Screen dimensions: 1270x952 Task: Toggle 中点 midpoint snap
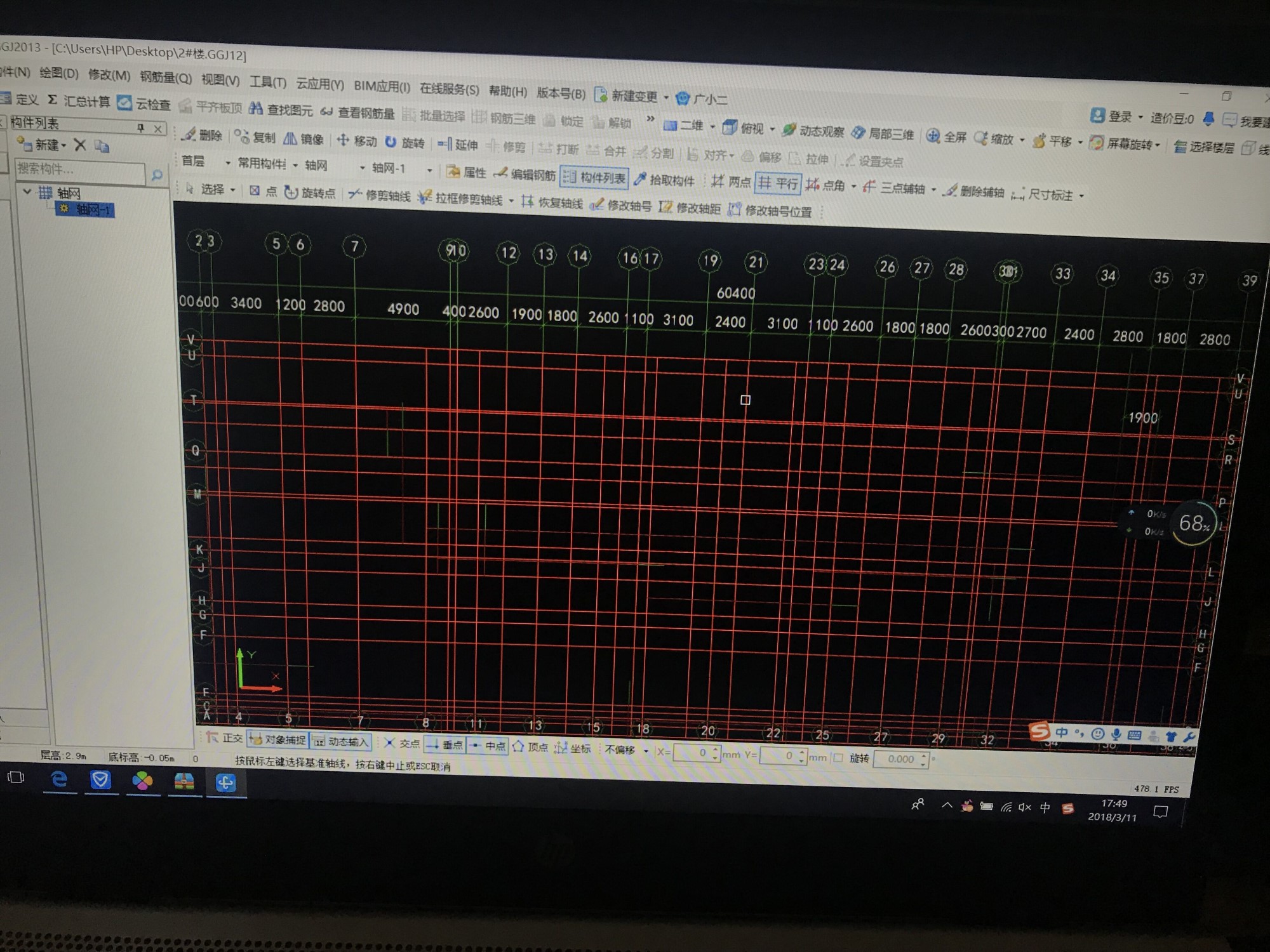(487, 746)
